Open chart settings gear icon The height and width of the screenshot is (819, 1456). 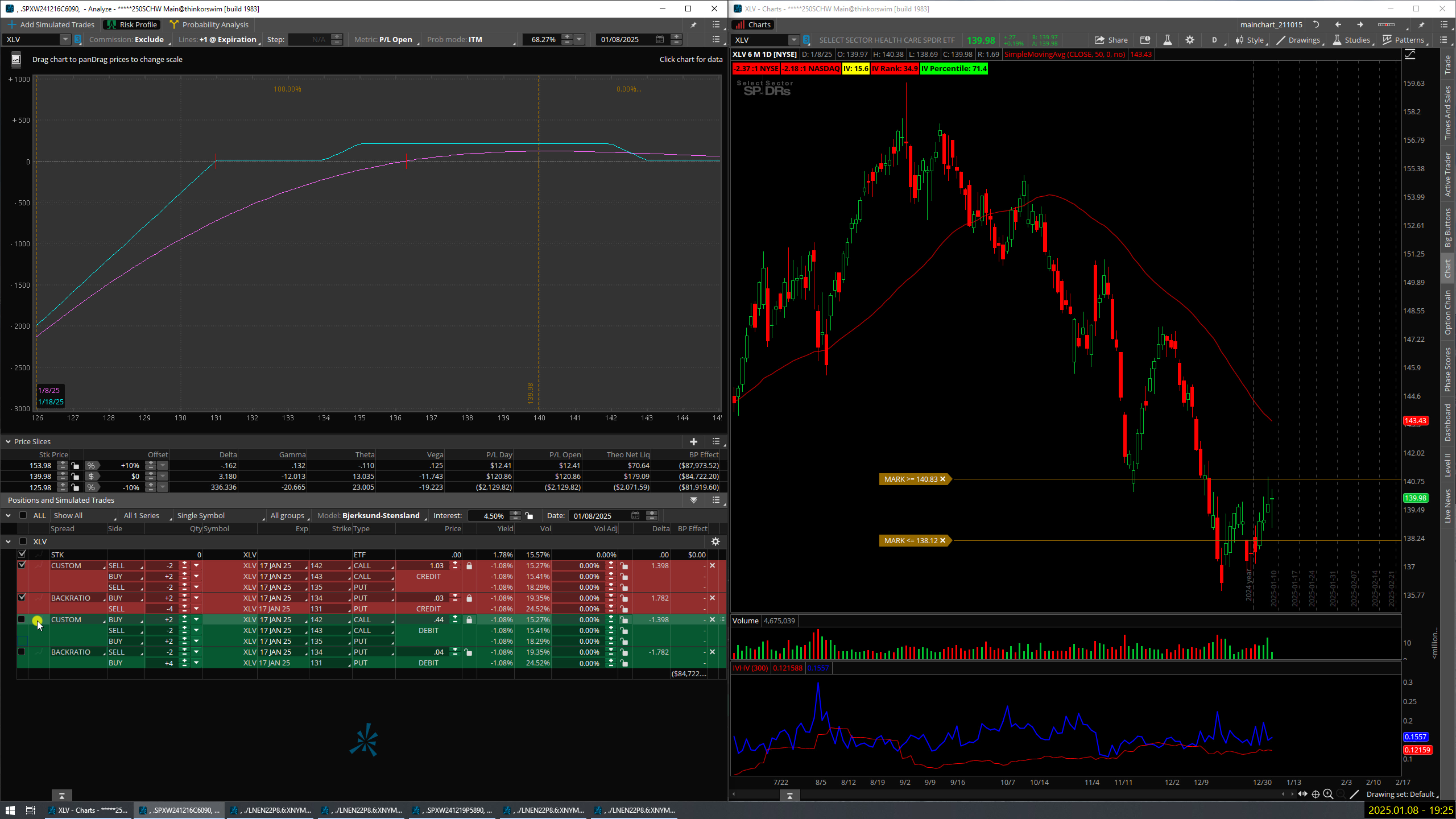[1190, 40]
